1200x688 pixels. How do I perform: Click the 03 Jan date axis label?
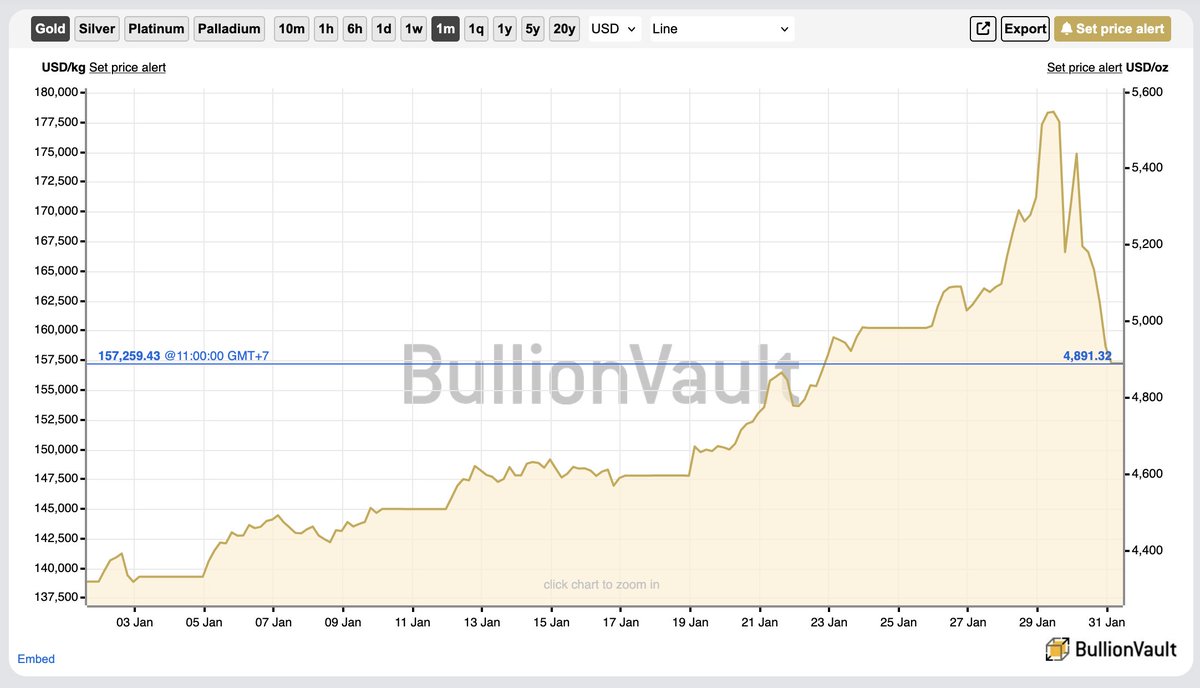pos(134,622)
